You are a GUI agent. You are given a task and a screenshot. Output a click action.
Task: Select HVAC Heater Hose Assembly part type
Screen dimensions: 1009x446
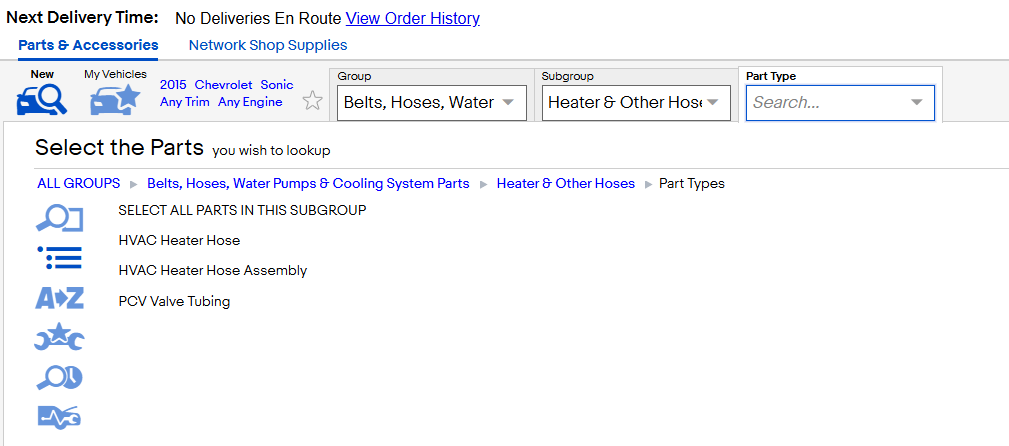click(x=213, y=271)
